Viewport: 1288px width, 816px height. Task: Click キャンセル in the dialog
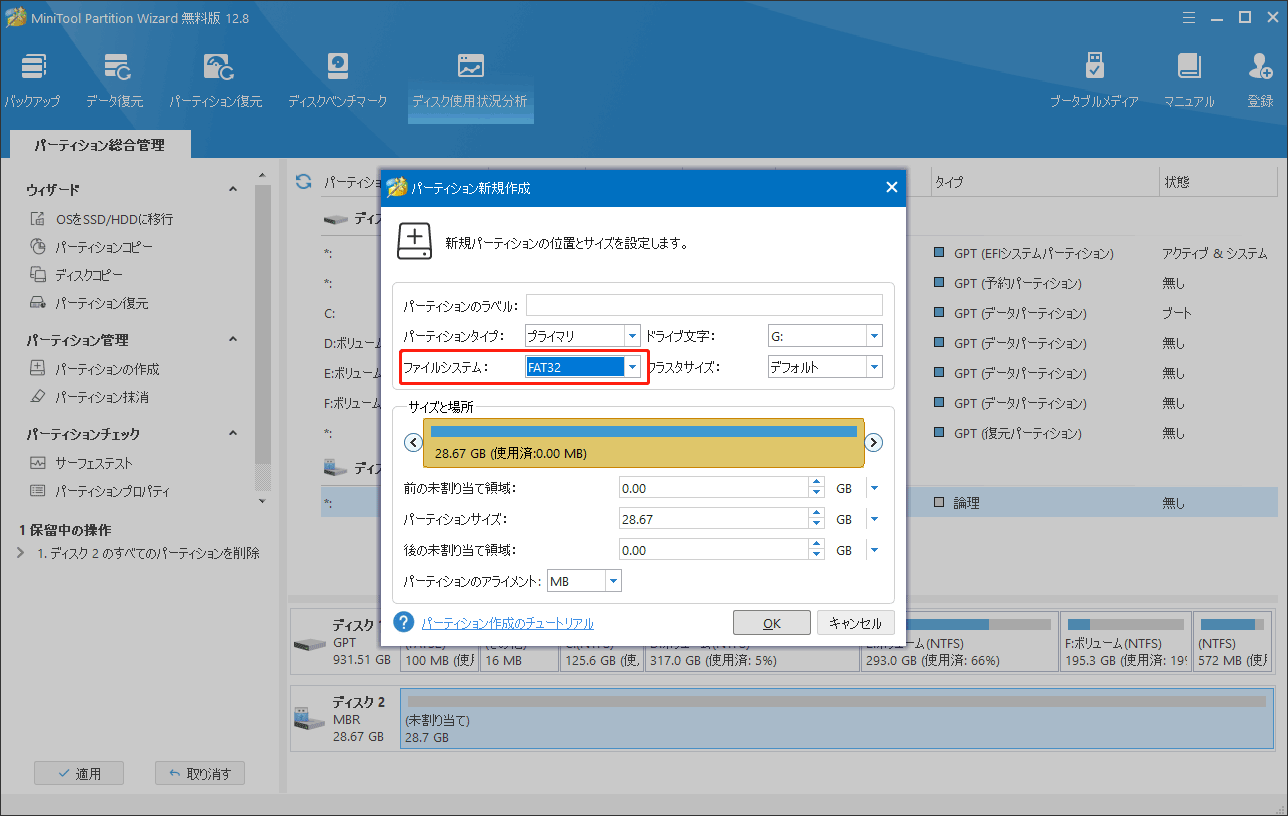[855, 622]
